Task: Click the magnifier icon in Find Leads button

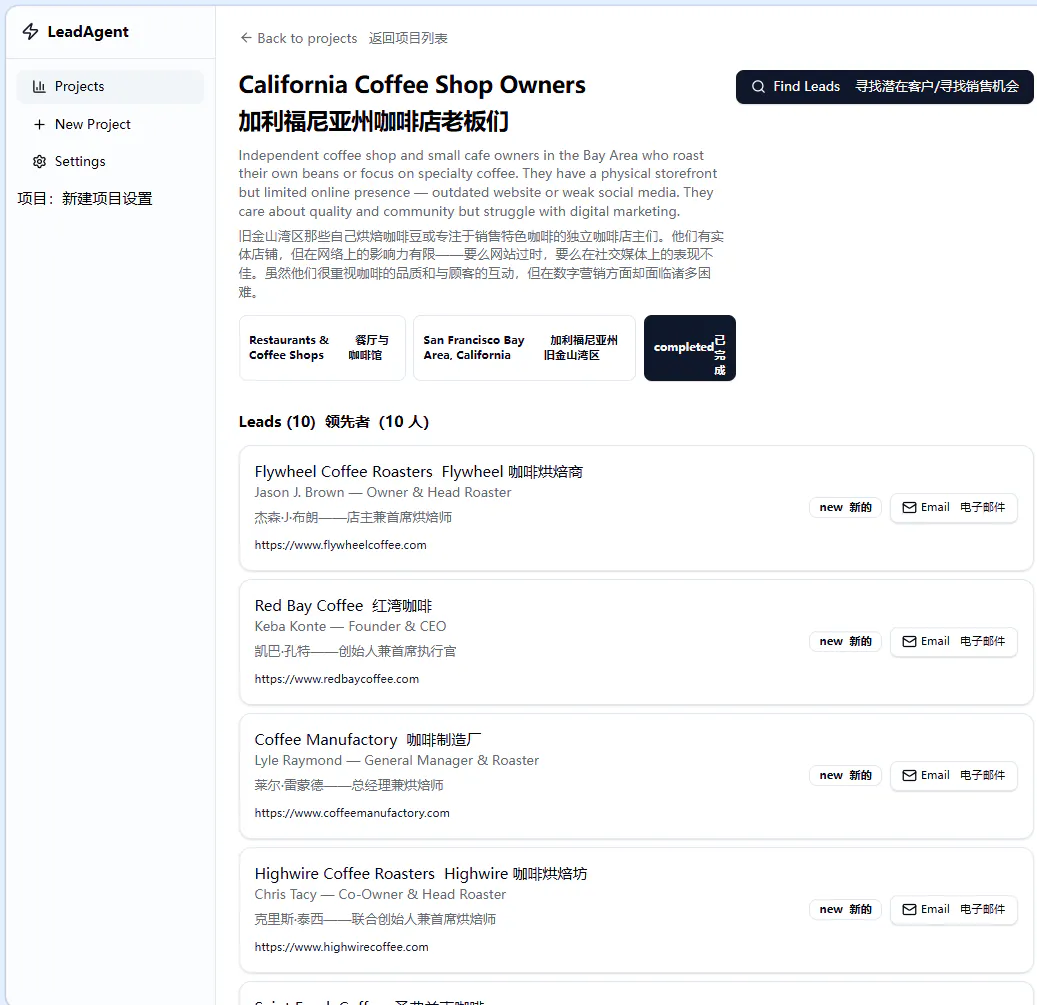Action: click(x=759, y=87)
